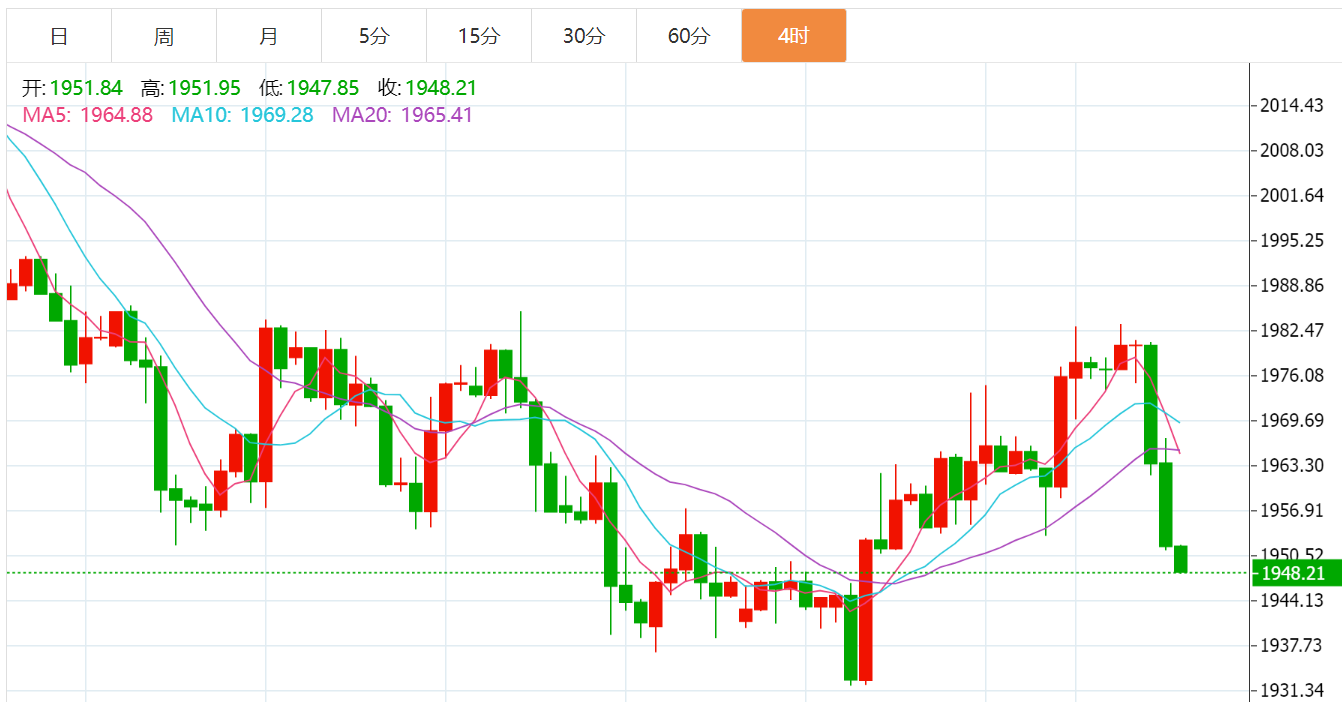This screenshot has height=702, width=1342.
Task: Click the active 4时 timeframe tab
Action: [x=794, y=36]
